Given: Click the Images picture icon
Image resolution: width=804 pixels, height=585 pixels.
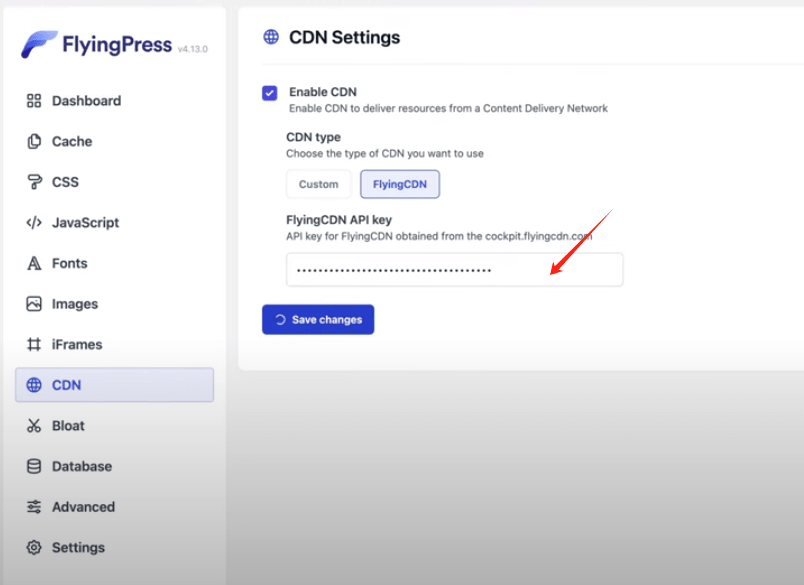Looking at the screenshot, I should [34, 304].
